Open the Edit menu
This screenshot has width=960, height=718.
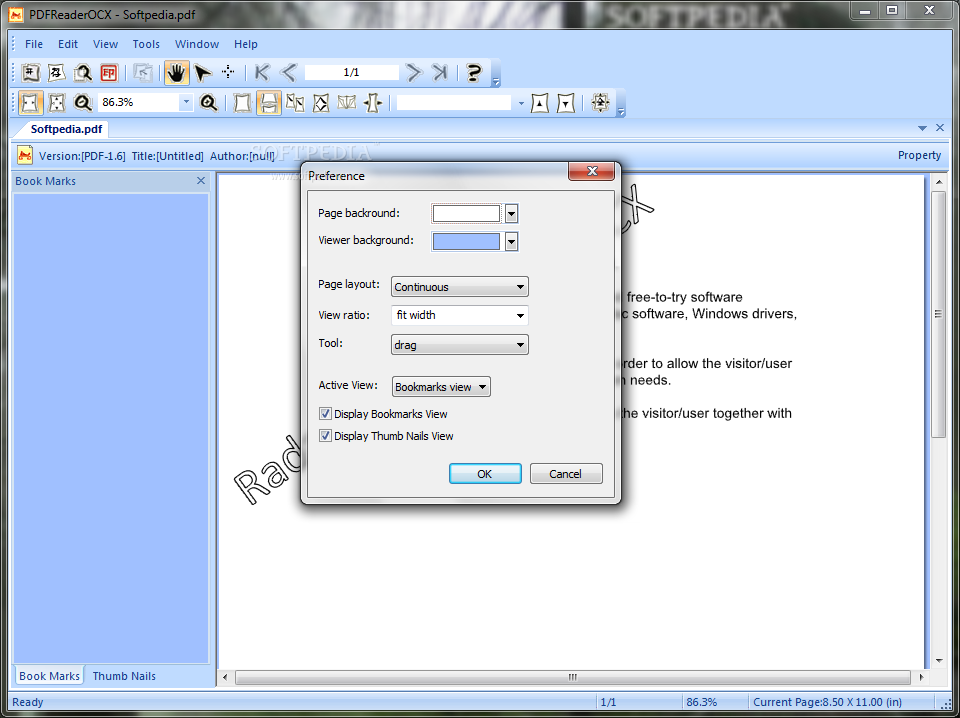(x=68, y=44)
